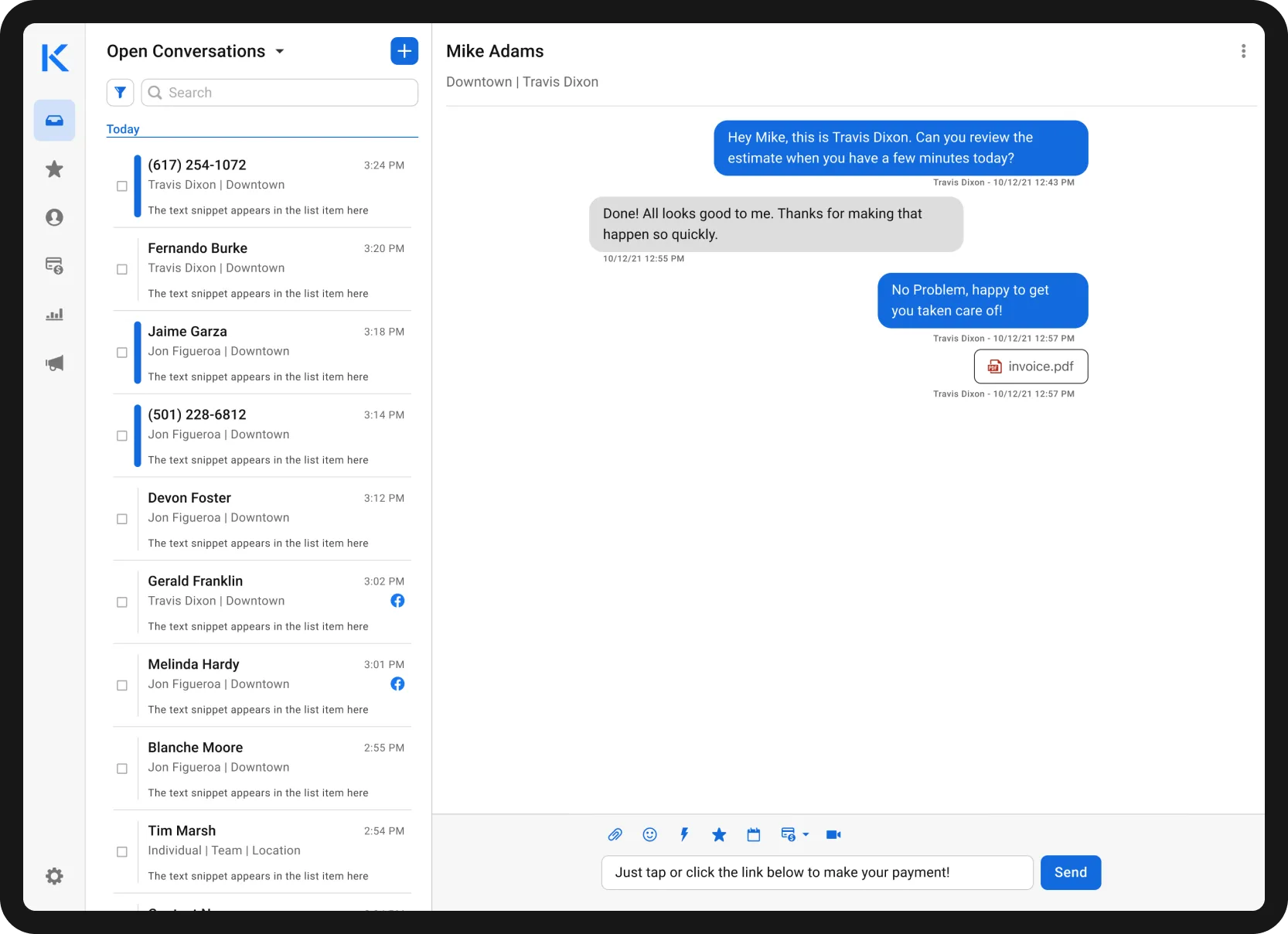Viewport: 1288px width, 934px height.
Task: Open the Payments section in the sidebar
Action: (x=54, y=266)
